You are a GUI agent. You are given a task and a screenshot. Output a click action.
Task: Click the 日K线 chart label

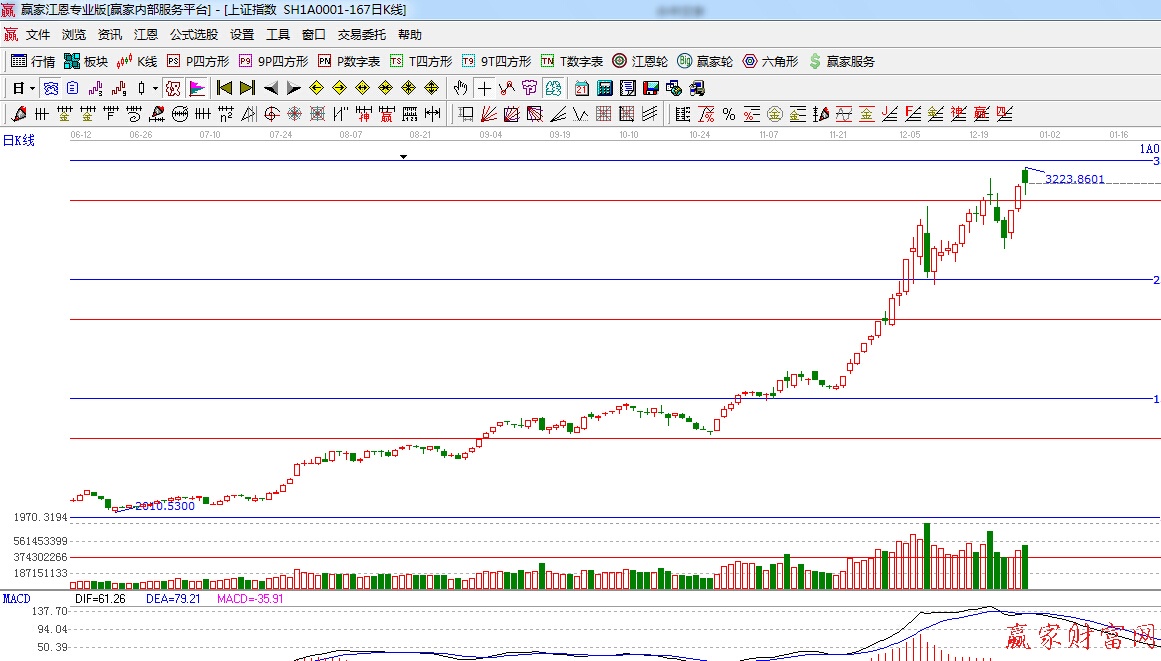(x=18, y=141)
